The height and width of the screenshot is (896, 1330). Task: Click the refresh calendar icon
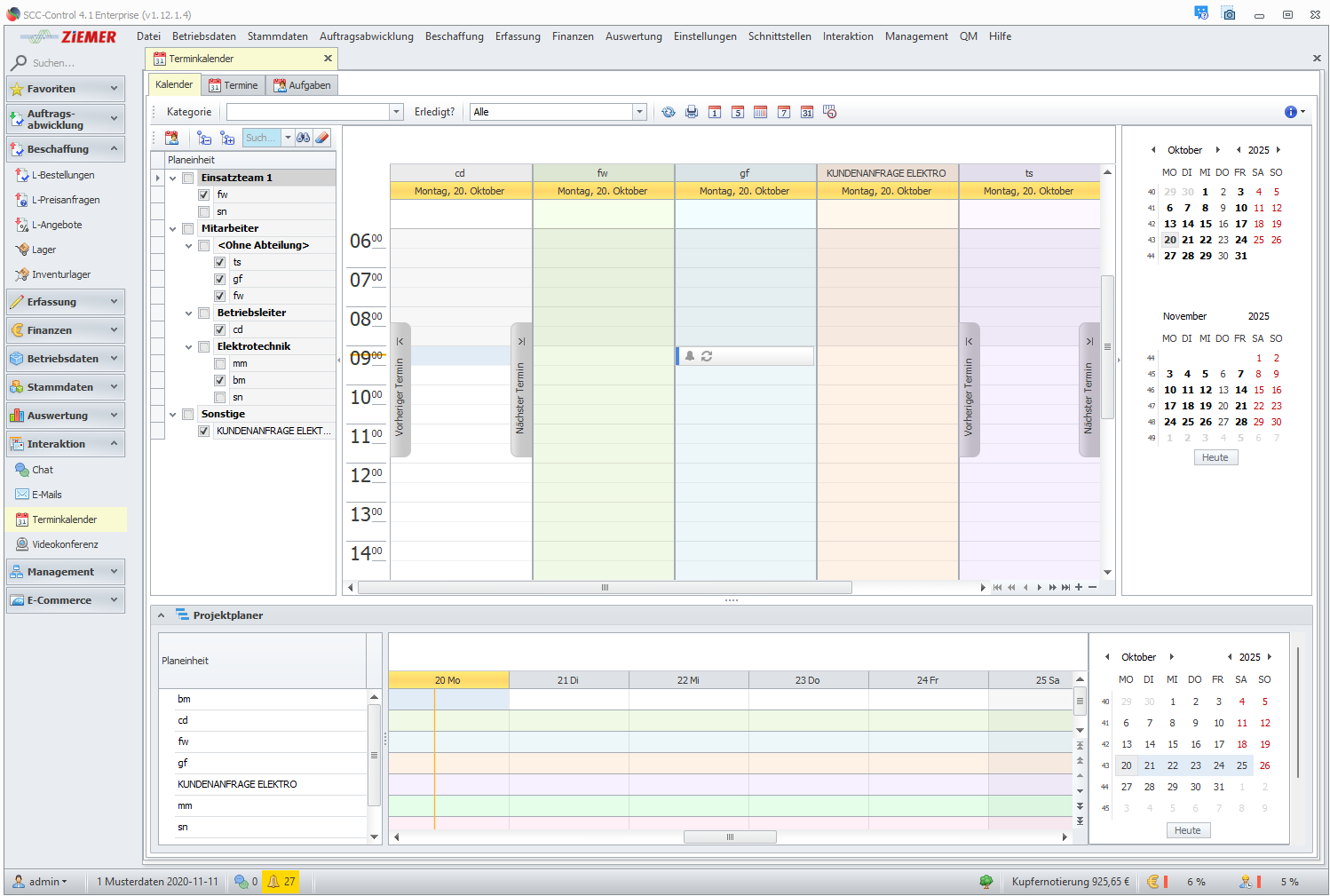coord(669,112)
